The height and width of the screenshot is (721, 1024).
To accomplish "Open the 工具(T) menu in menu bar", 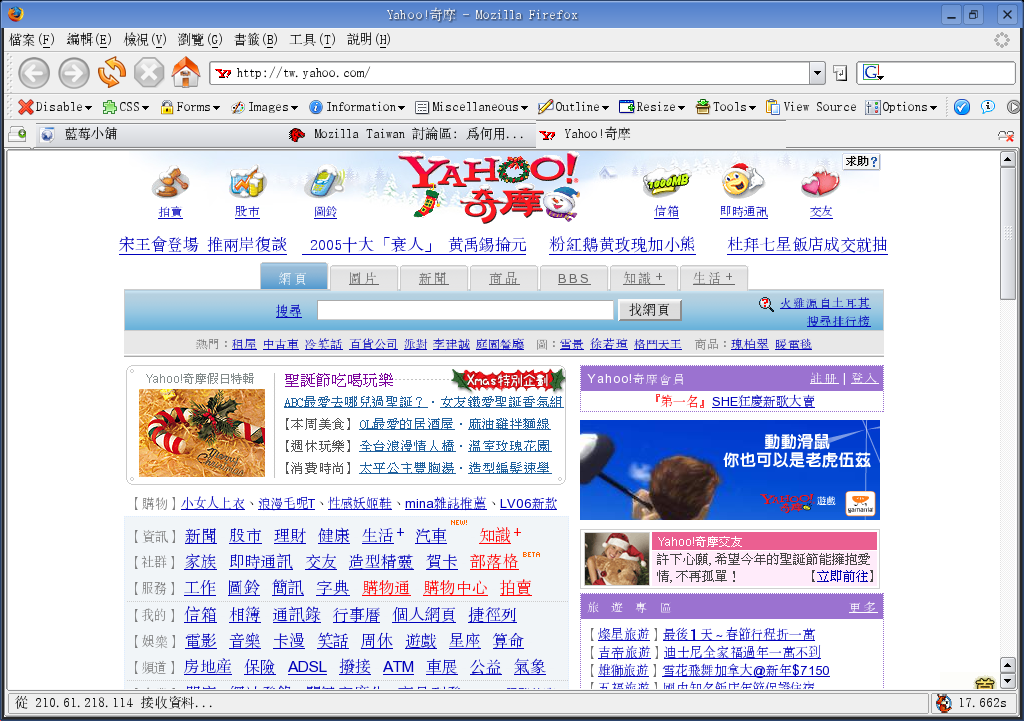I will (312, 40).
